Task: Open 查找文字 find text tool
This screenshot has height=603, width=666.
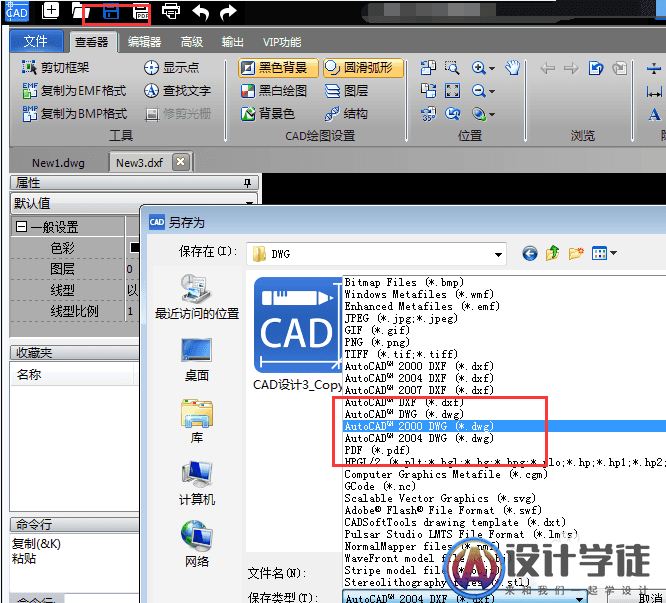Action: pyautogui.click(x=177, y=90)
